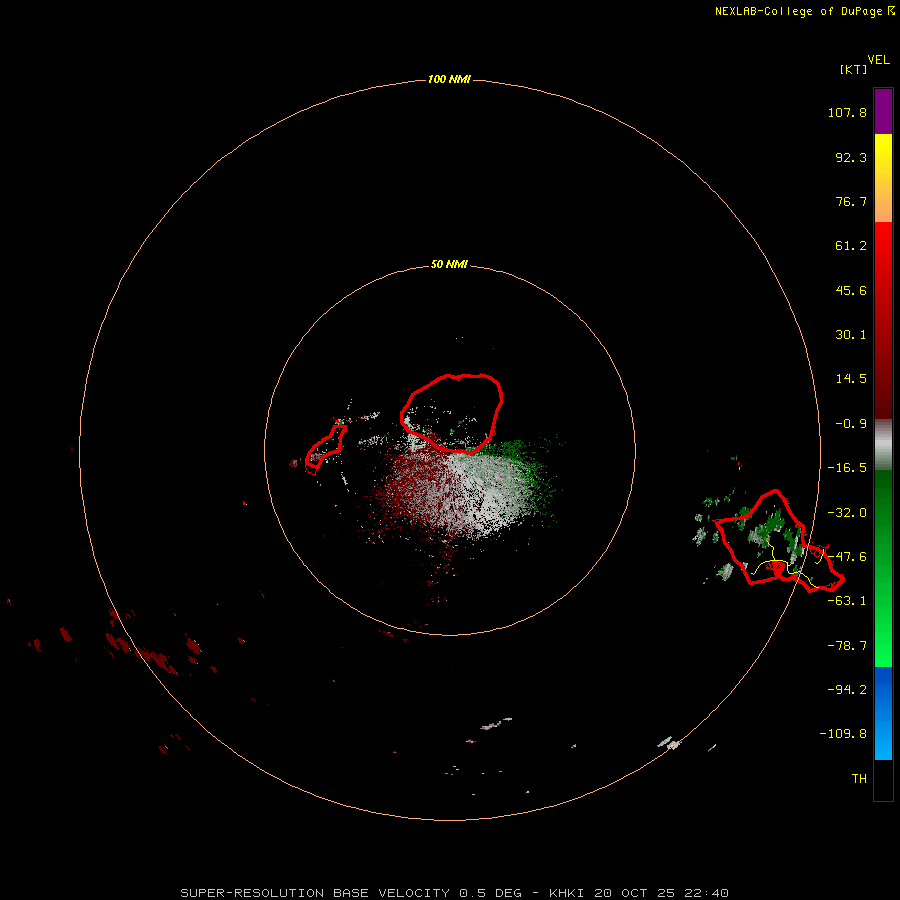Click the 76.7 velocity scale value
This screenshot has width=900, height=900.
851,201
